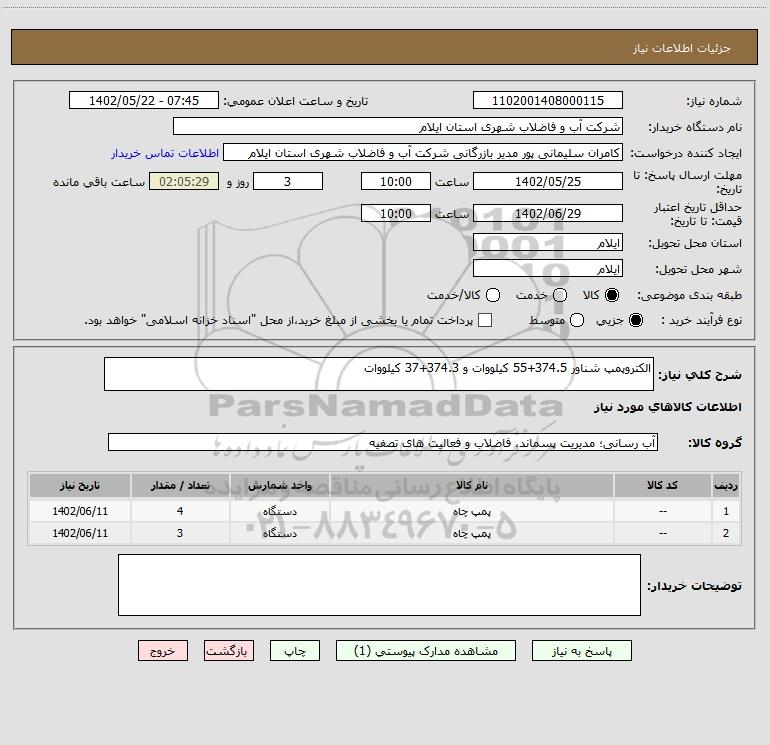
Task: Click the تعداد / مقدار column header
Action: (180, 486)
